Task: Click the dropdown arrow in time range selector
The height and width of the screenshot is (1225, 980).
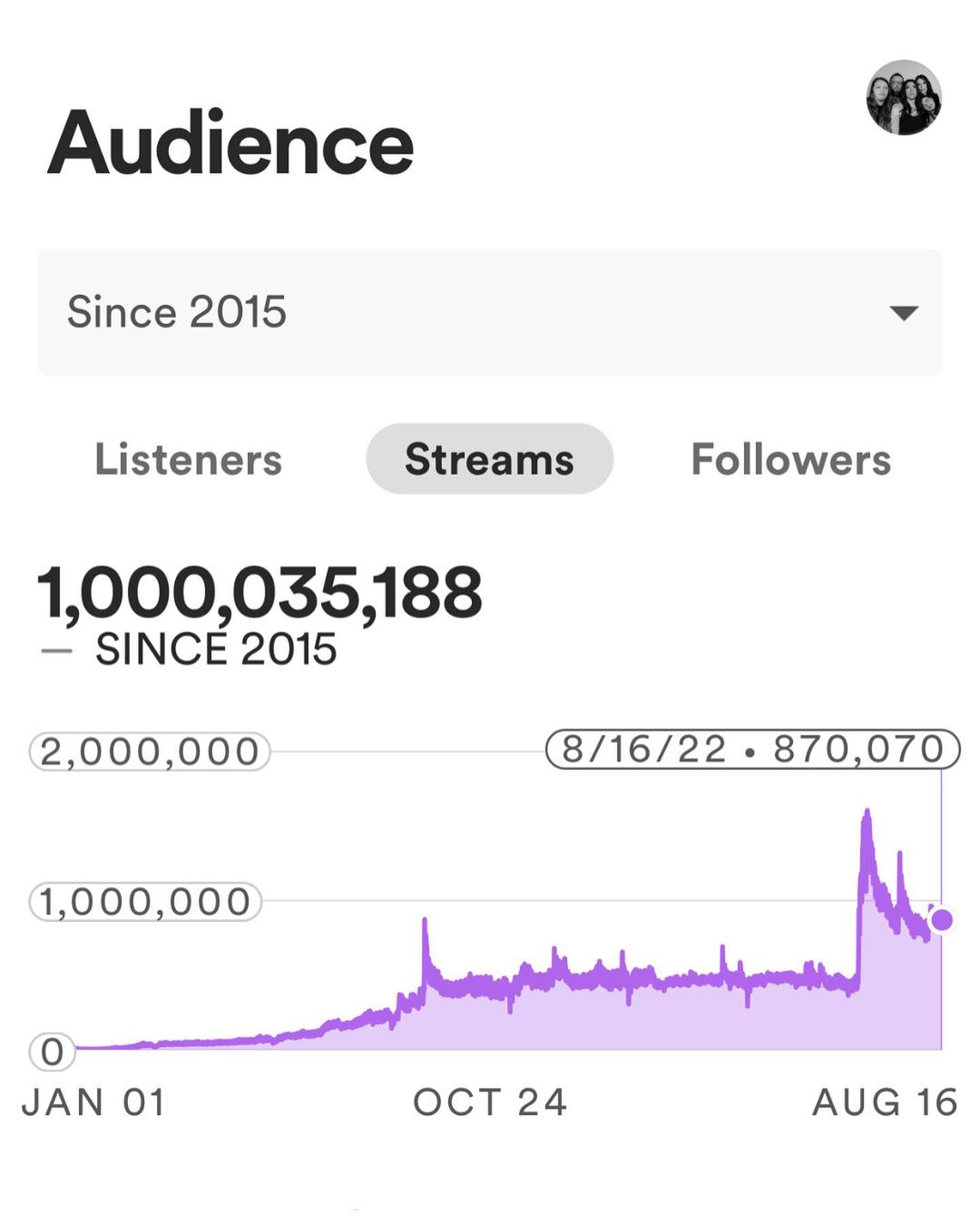Action: click(904, 313)
